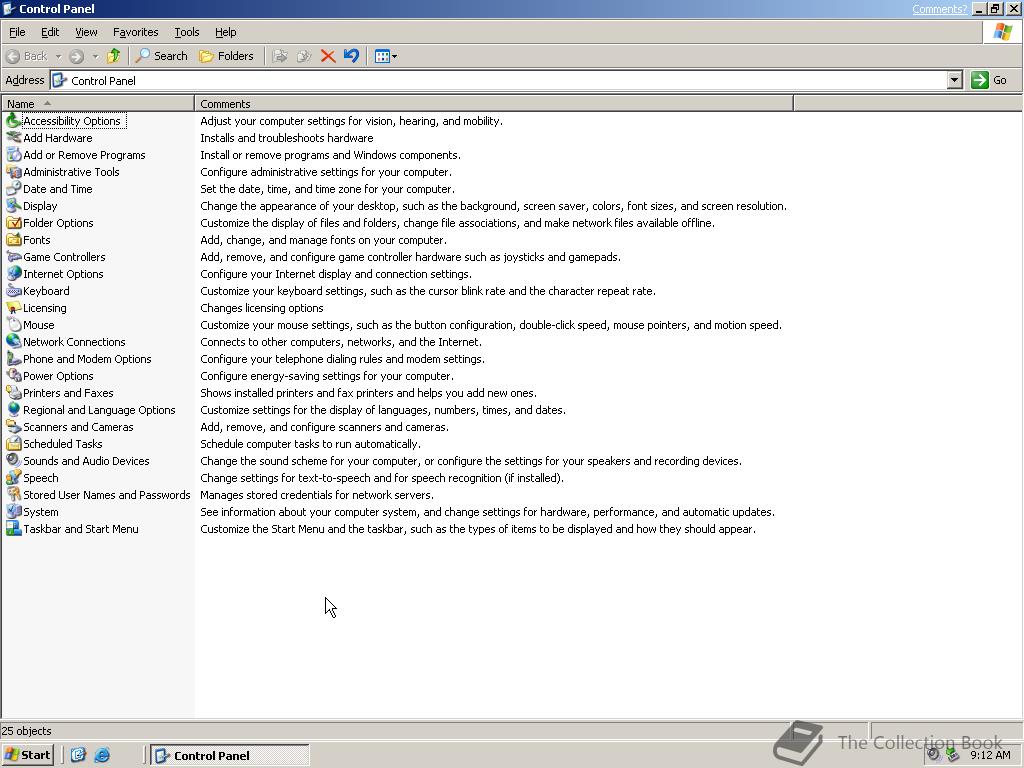Select the Game Controllers icon
The width and height of the screenshot is (1024, 768).
click(13, 257)
